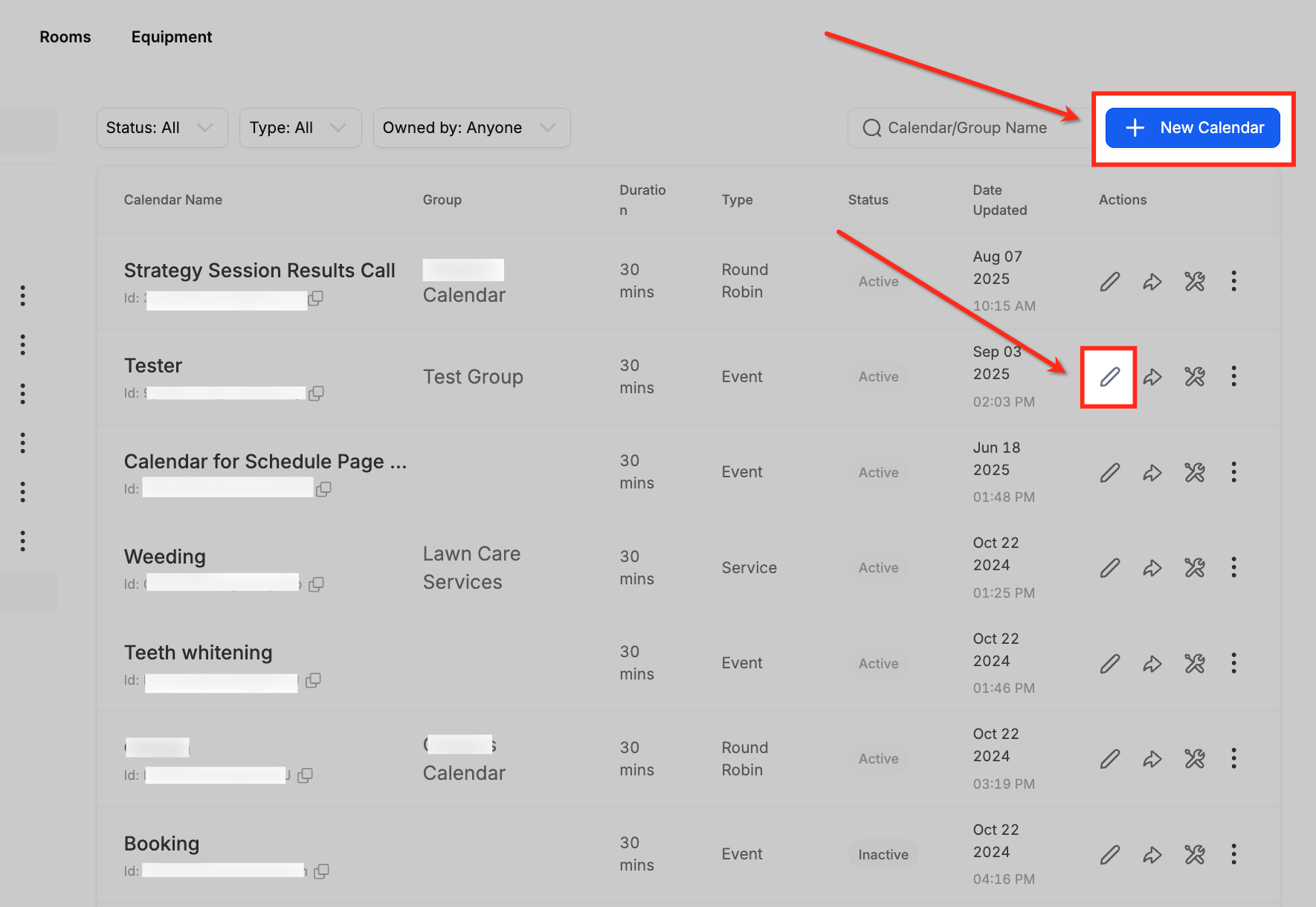The image size is (1316, 907).
Task: Copy the ID of Strategy Session Results Call
Action: coord(315,298)
